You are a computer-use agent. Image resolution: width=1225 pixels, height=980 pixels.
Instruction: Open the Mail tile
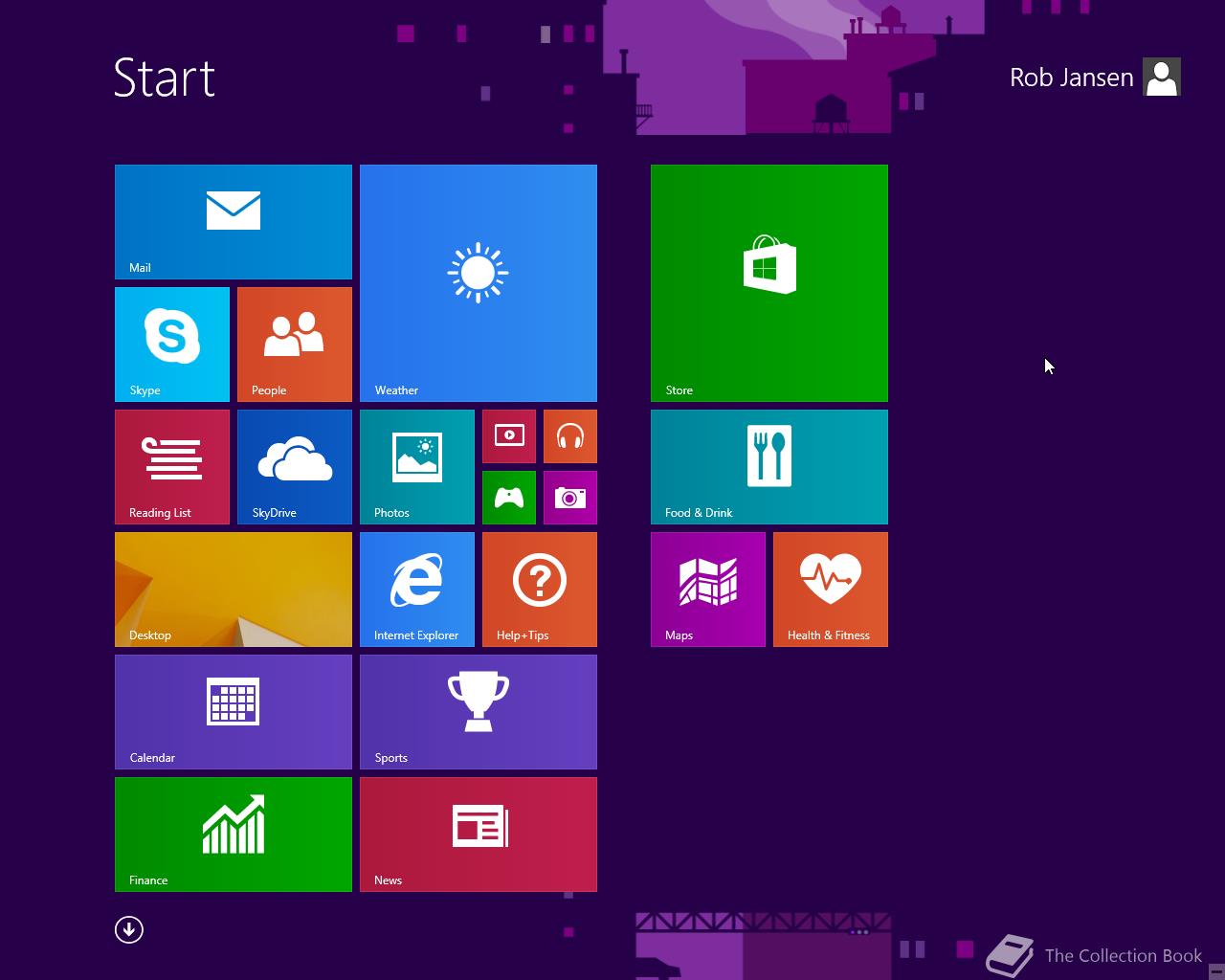[x=234, y=222]
